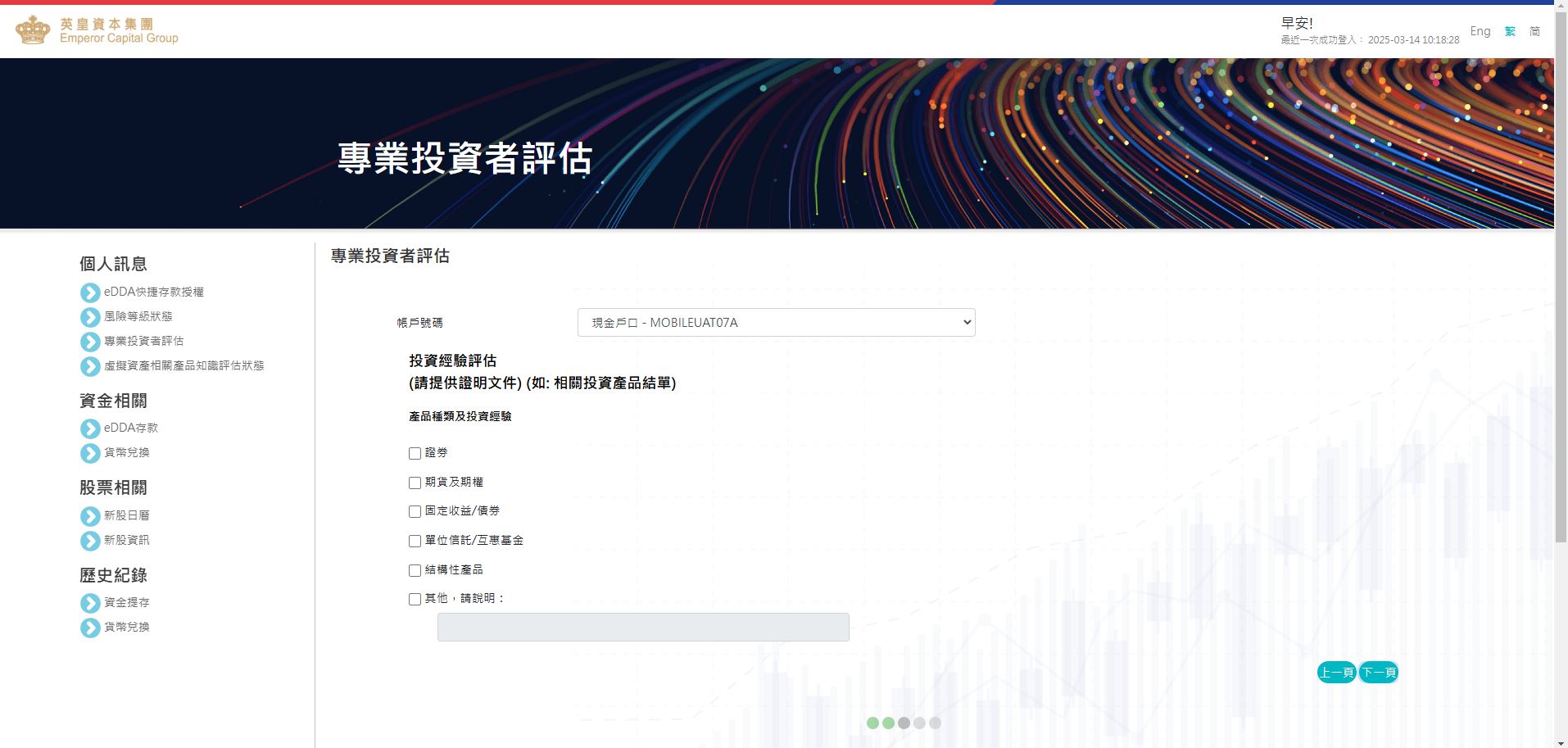Open 虛擬資產相關產品知識評估狀態 link
The image size is (1568, 748).
(x=184, y=365)
